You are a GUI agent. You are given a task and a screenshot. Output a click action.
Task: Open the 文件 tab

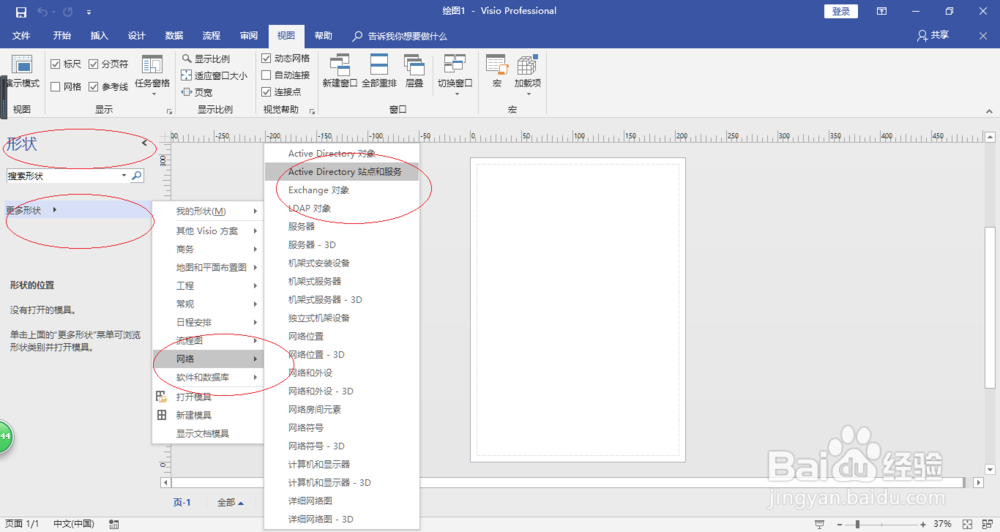21,36
